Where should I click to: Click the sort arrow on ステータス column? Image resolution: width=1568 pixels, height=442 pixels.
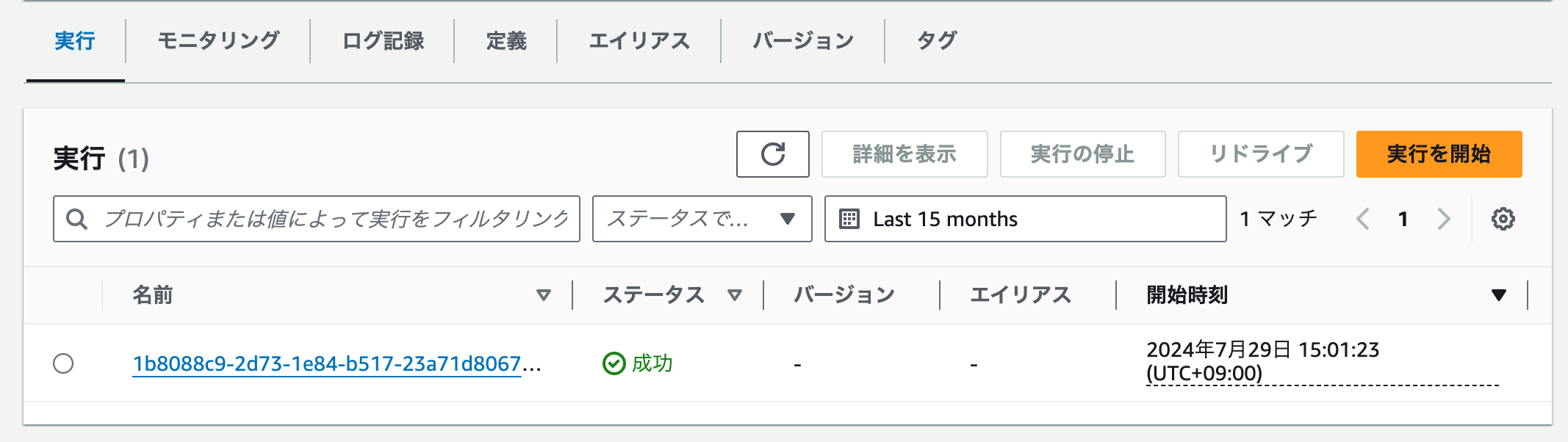(x=733, y=294)
